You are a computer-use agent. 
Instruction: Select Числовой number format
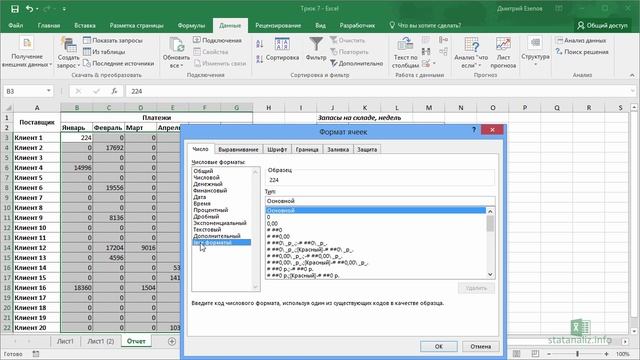click(x=207, y=178)
